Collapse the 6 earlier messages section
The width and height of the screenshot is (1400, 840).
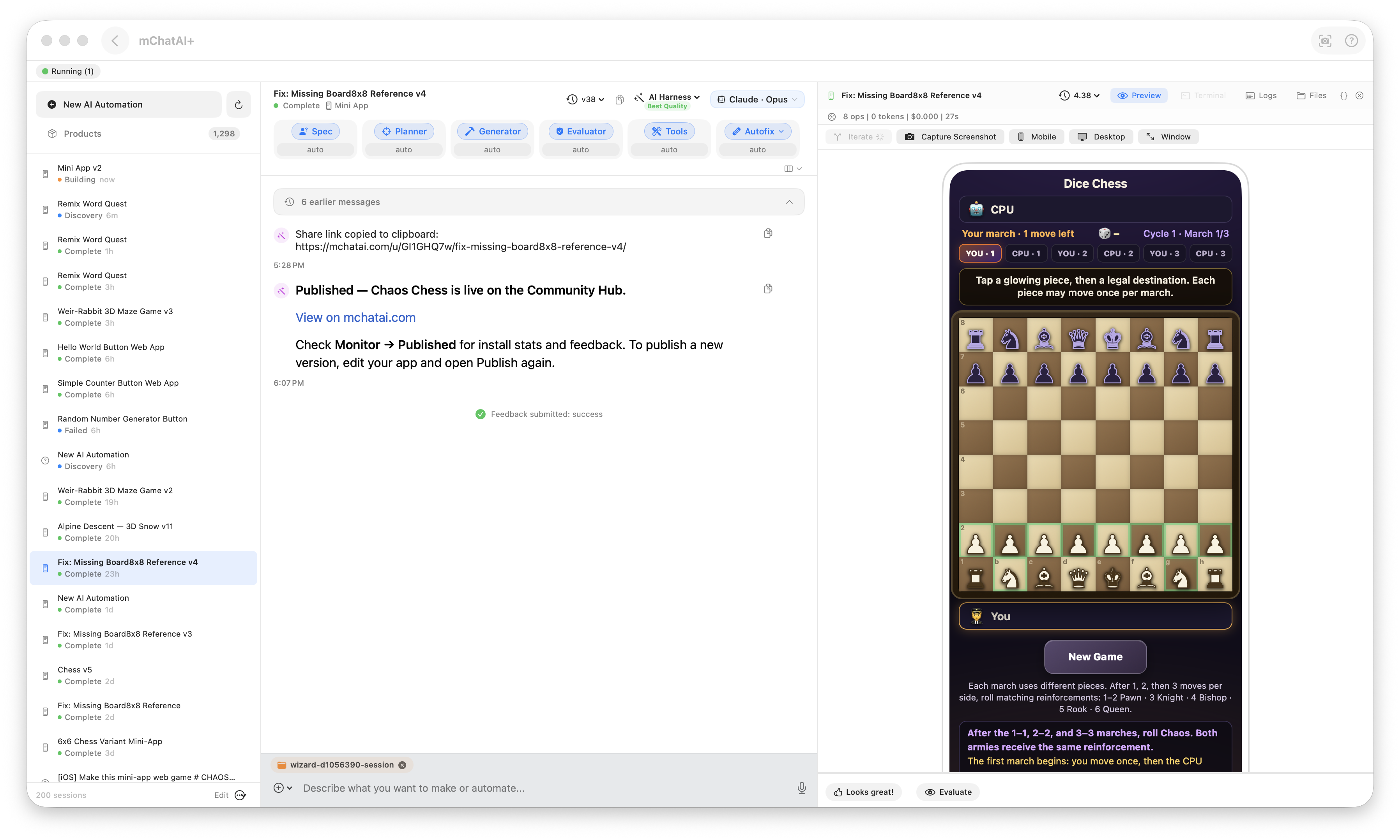tap(538, 202)
